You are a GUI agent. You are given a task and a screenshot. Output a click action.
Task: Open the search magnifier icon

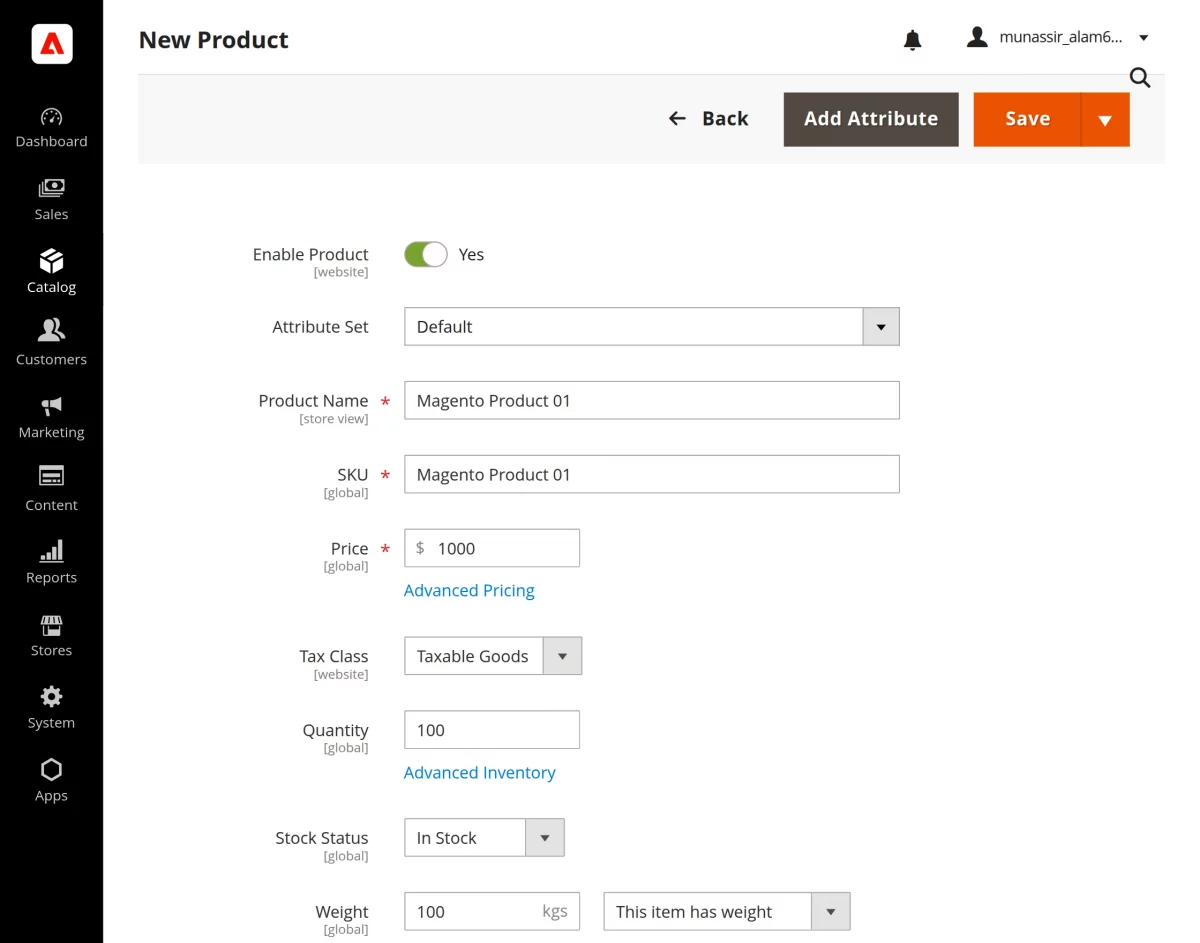1139,77
